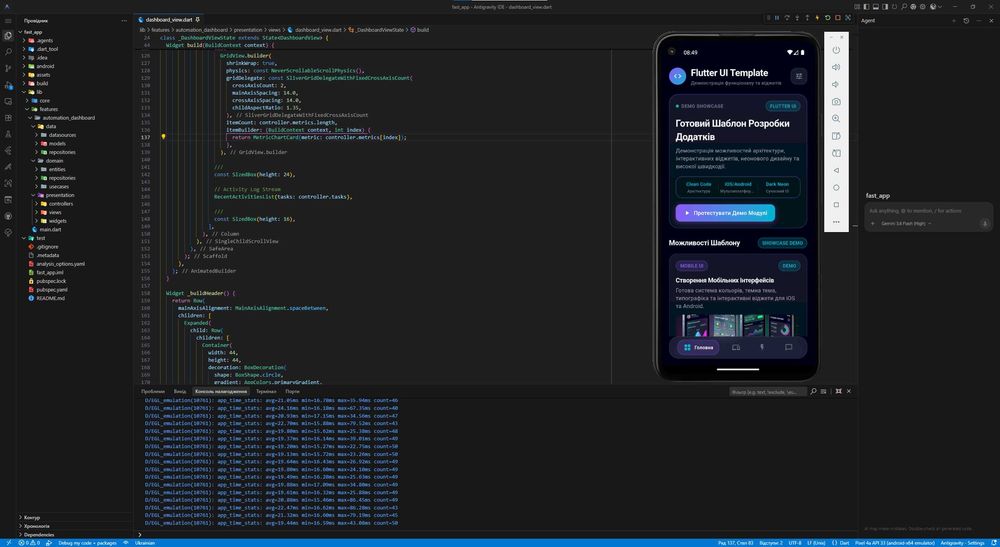Screen dimensions: 1000x547
Task: Select the dashboard_view.dart editor tab
Action: [x=168, y=20]
